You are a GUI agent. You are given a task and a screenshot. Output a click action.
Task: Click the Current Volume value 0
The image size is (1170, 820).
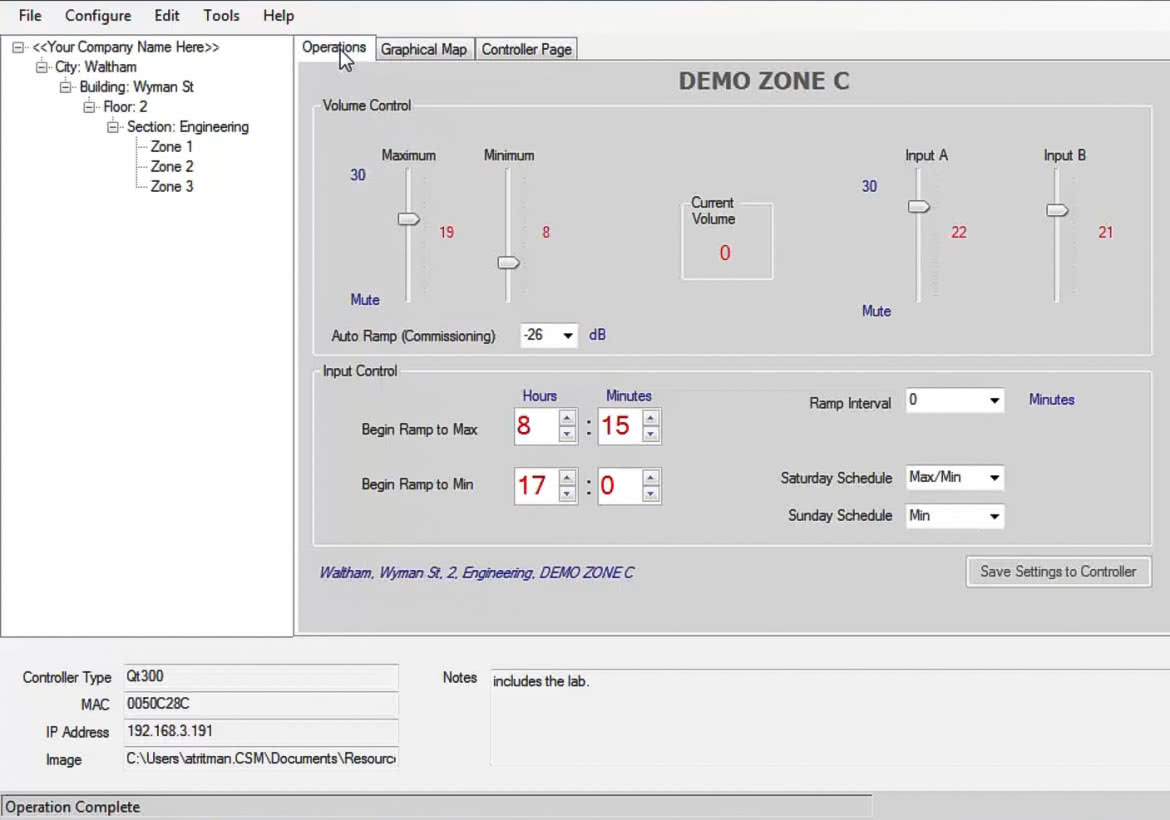725,254
